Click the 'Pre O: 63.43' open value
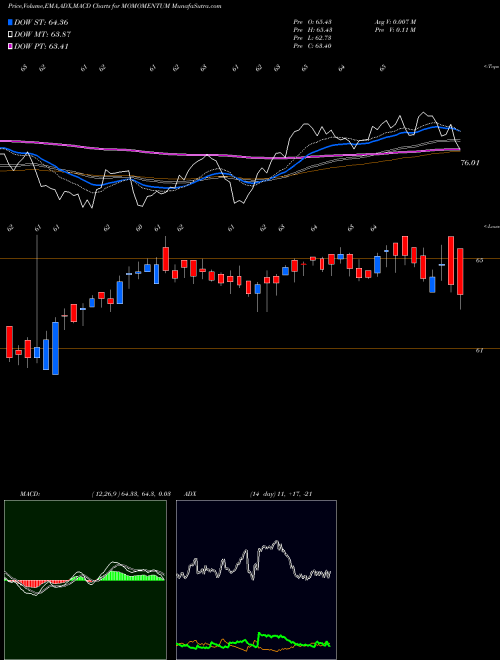 pos(313,22)
